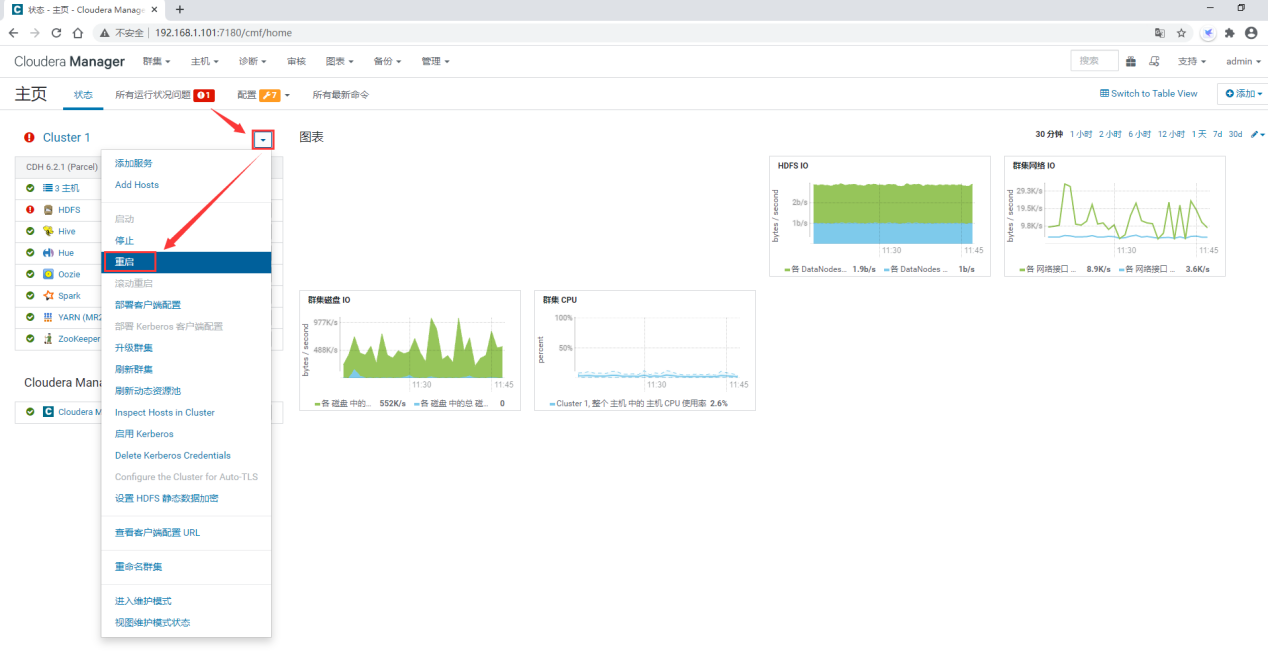Set chart time range to 1 小时

click(1081, 134)
